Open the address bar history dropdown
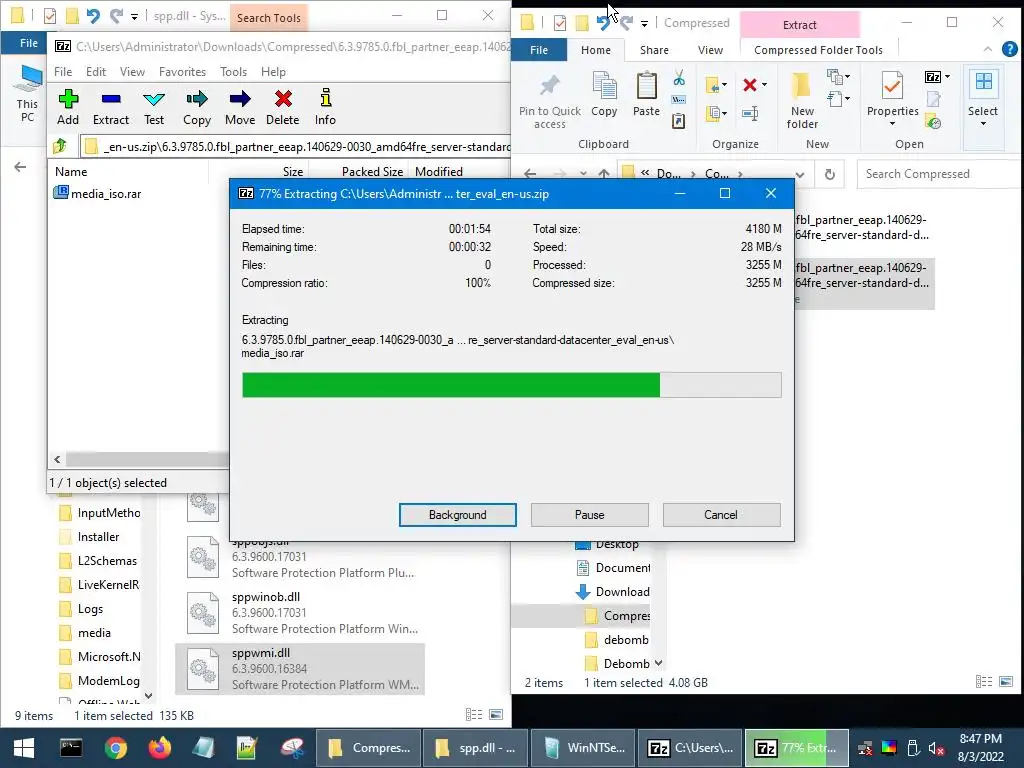Viewport: 1024px width, 768px height. coord(800,174)
